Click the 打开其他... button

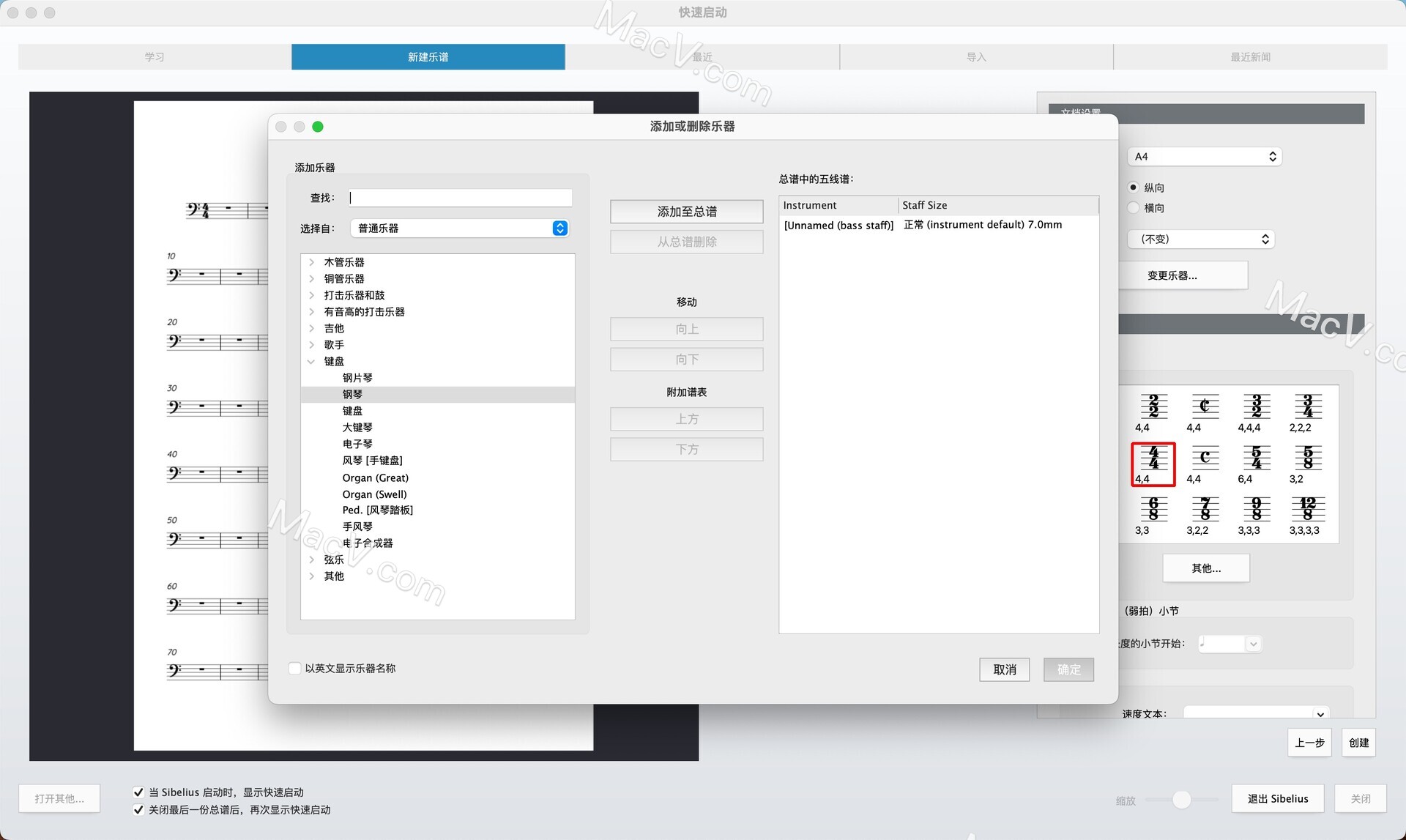[59, 798]
